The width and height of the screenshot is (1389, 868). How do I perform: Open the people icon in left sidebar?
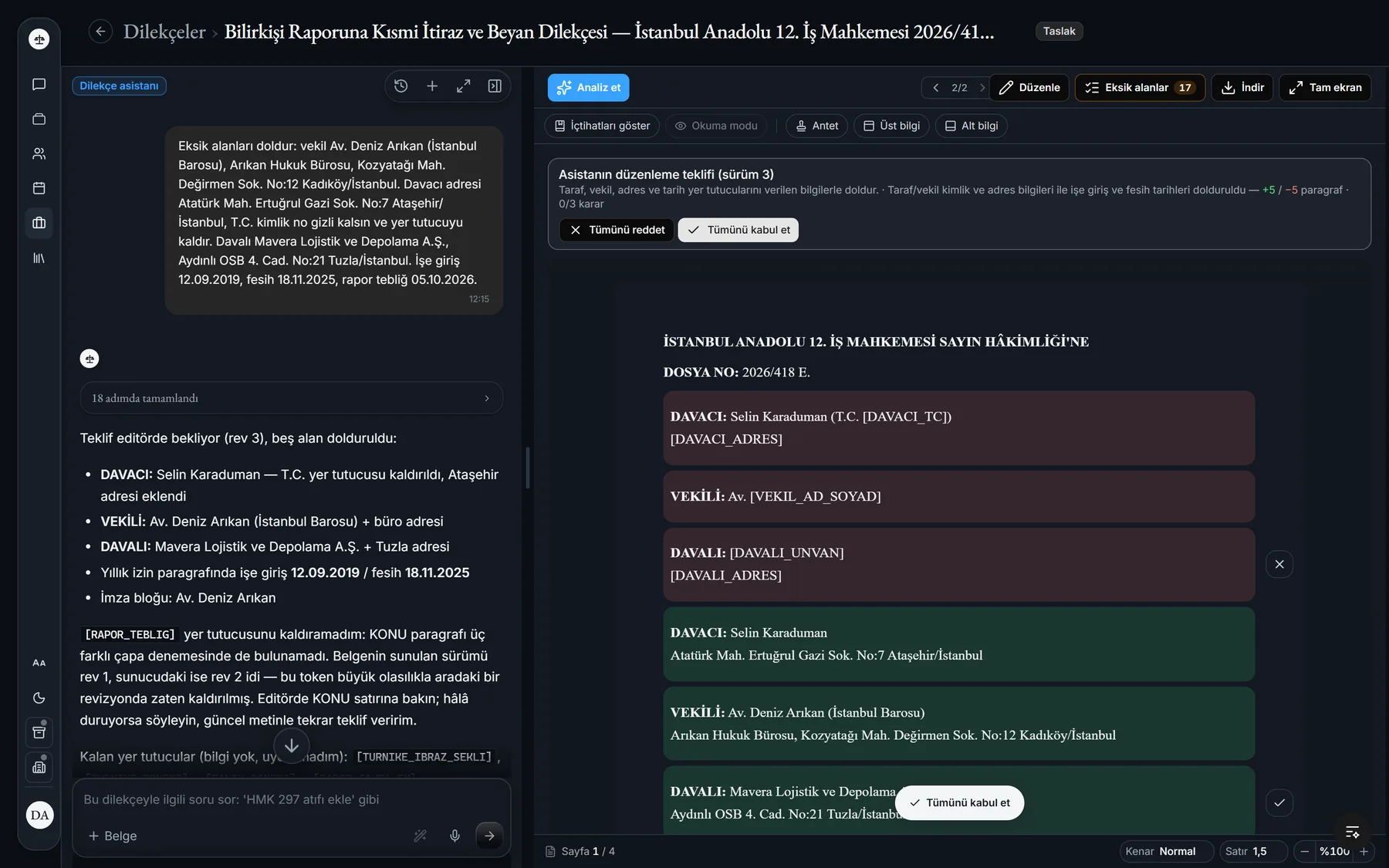[39, 154]
